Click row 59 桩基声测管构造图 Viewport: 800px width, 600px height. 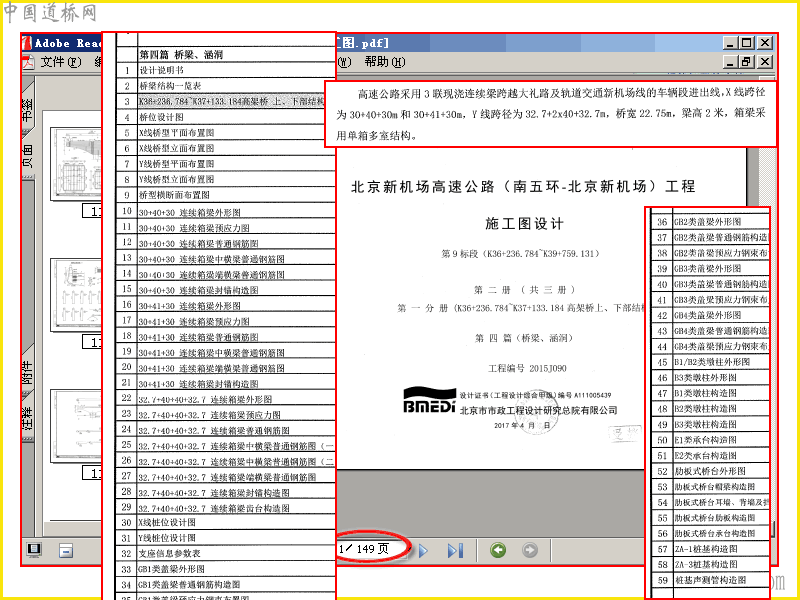[710, 580]
